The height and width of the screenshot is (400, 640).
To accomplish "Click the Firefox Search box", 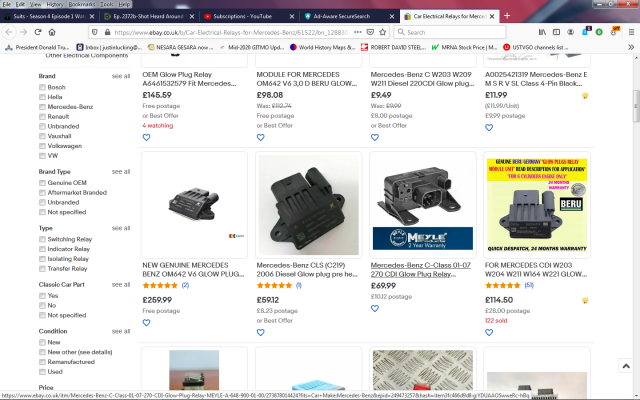I will [x=450, y=32].
